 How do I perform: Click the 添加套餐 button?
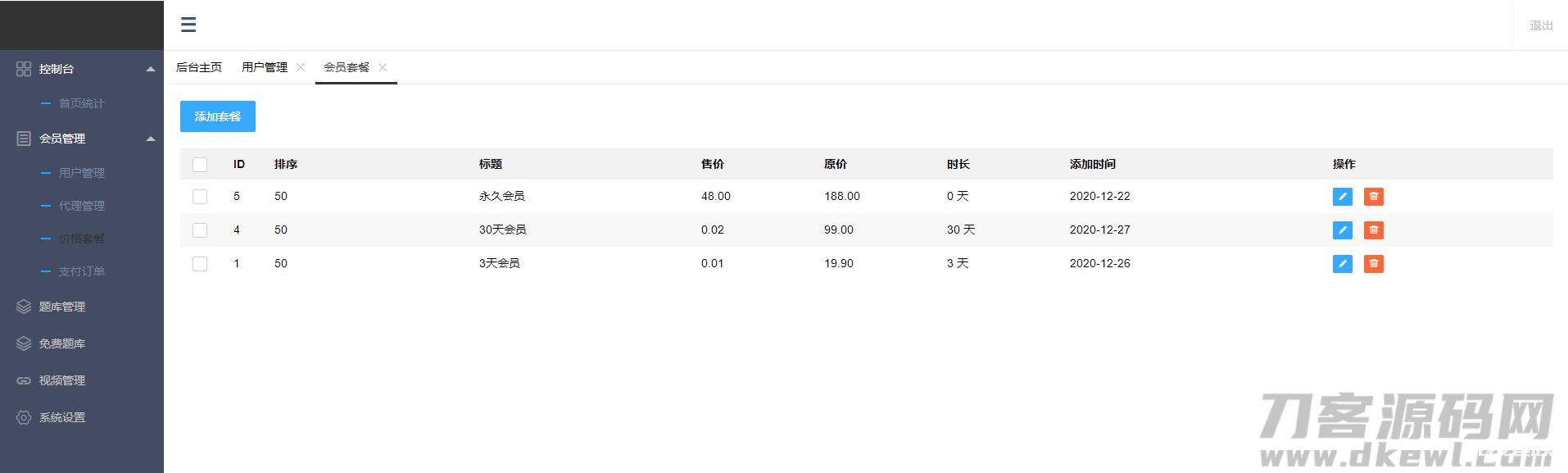point(218,116)
